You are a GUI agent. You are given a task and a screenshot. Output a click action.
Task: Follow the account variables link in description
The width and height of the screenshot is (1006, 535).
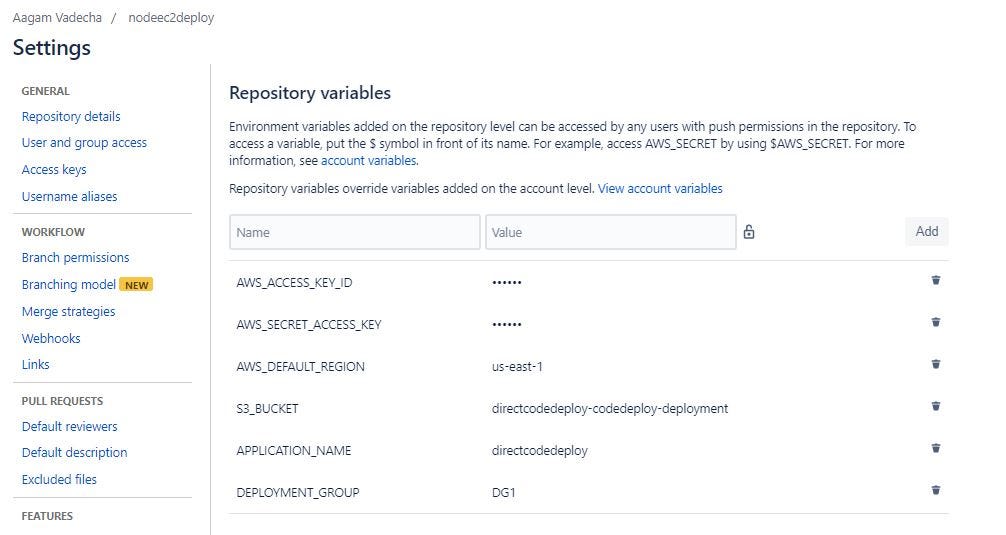[368, 160]
